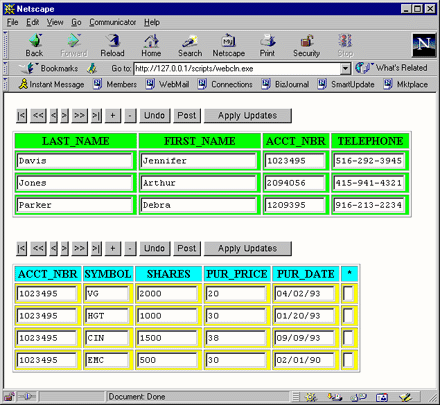The height and width of the screenshot is (405, 440).
Task: Tick the checkbox in the EMC row
Action: click(348, 360)
